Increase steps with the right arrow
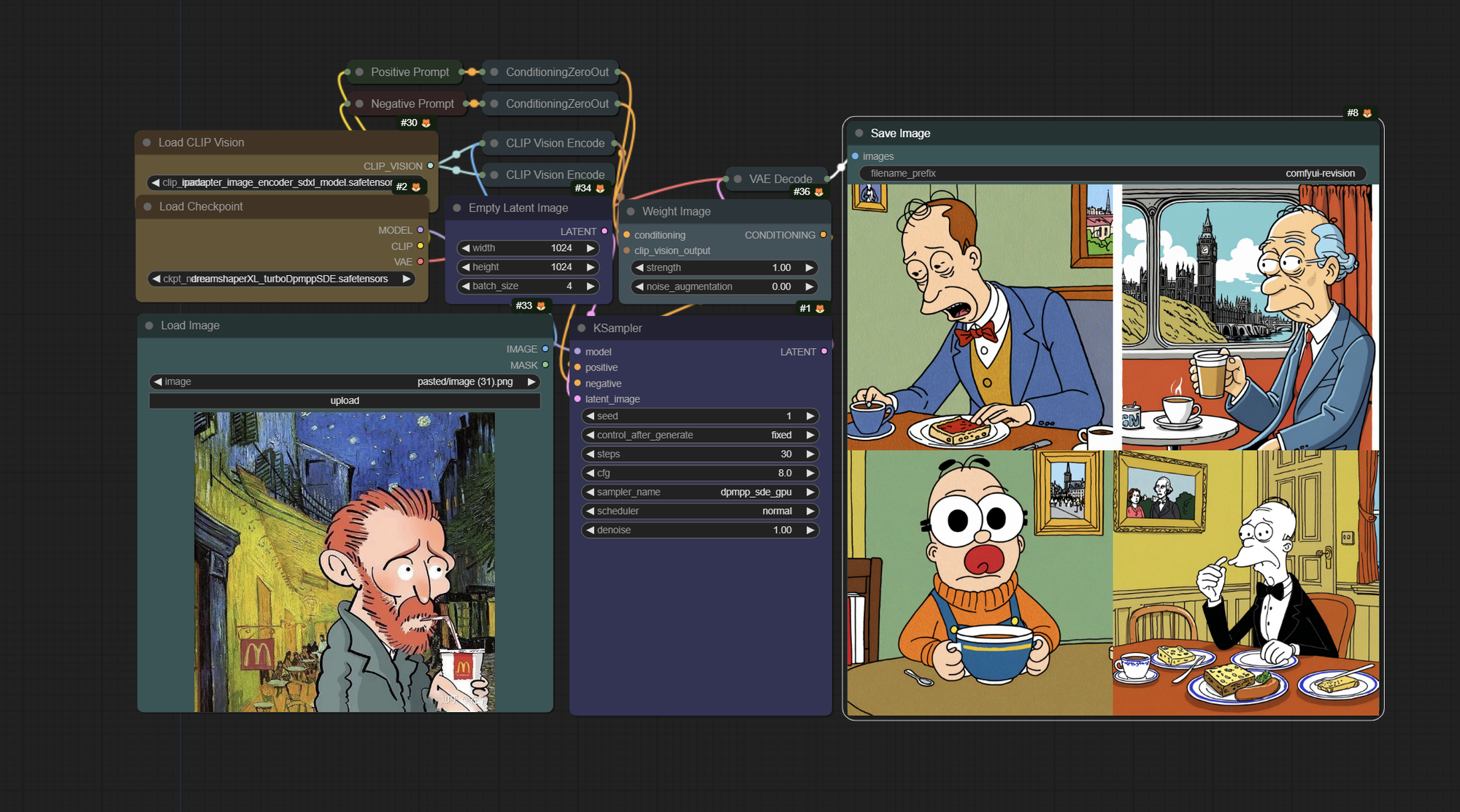1460x812 pixels. coord(810,454)
